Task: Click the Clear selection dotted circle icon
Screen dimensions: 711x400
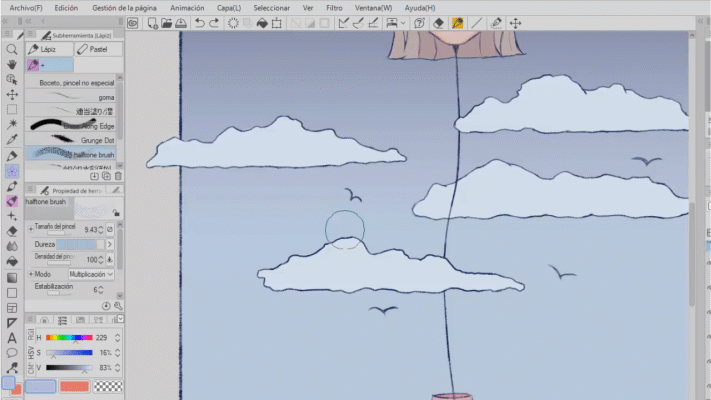Action: click(x=233, y=23)
